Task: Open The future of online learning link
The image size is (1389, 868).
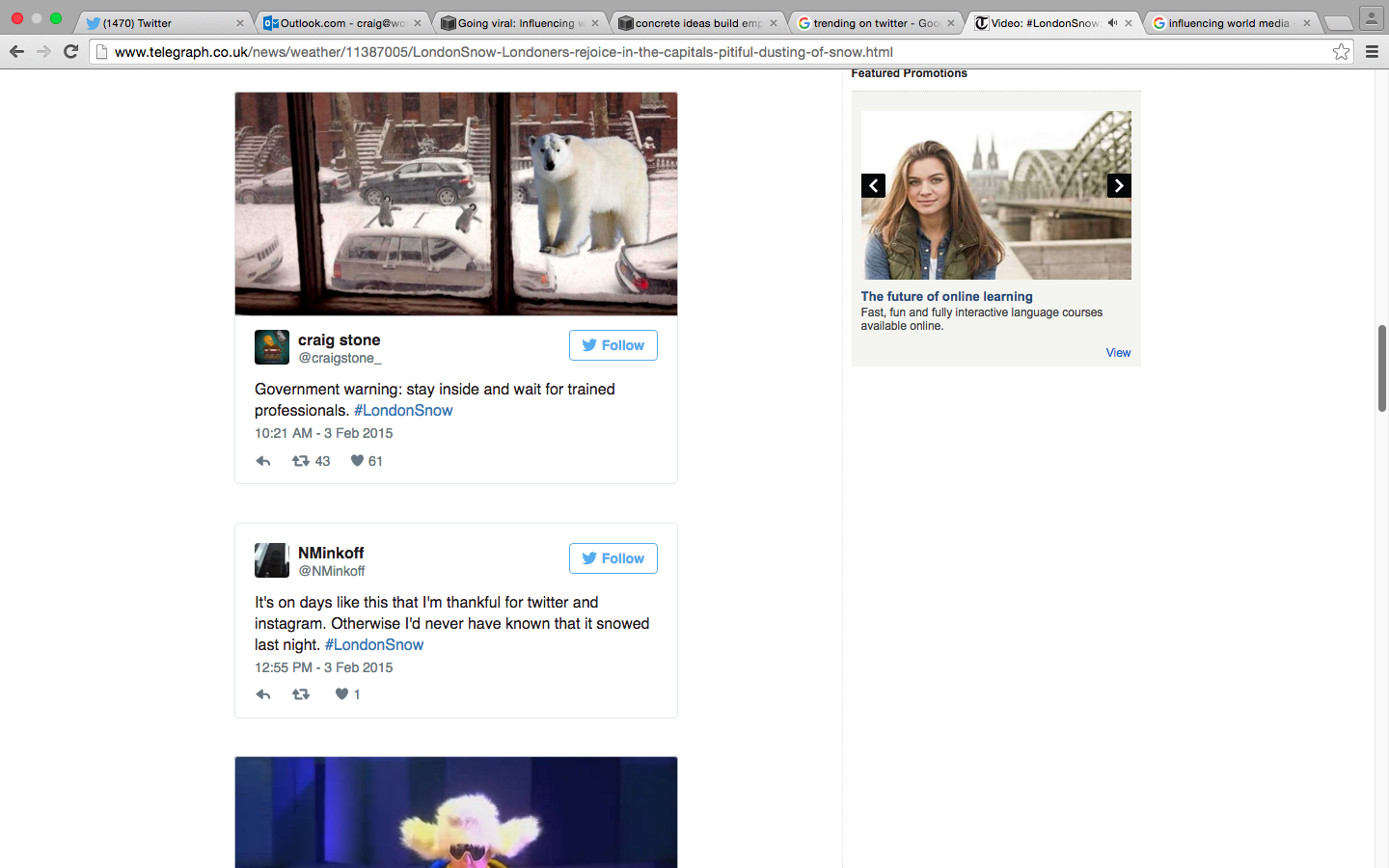Action: 946,296
